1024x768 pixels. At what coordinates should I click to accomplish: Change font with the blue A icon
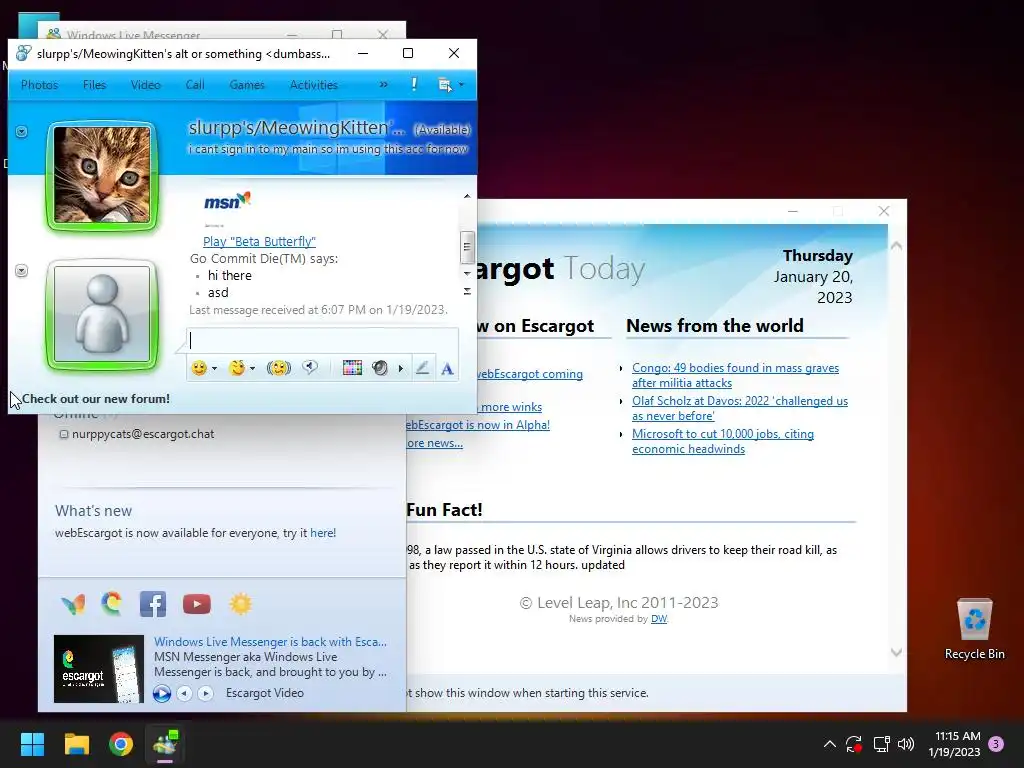point(447,369)
